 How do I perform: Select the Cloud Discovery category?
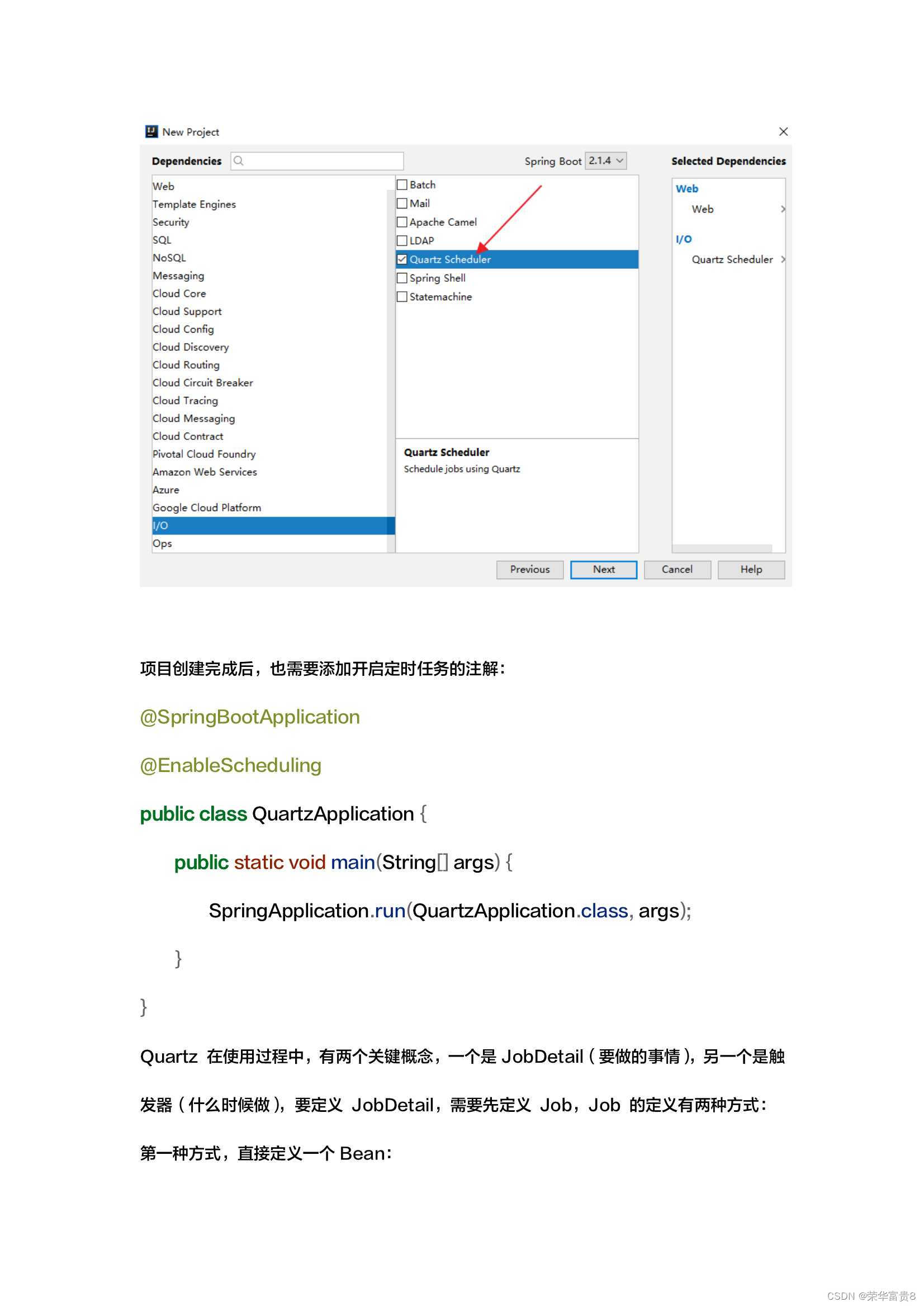(191, 347)
